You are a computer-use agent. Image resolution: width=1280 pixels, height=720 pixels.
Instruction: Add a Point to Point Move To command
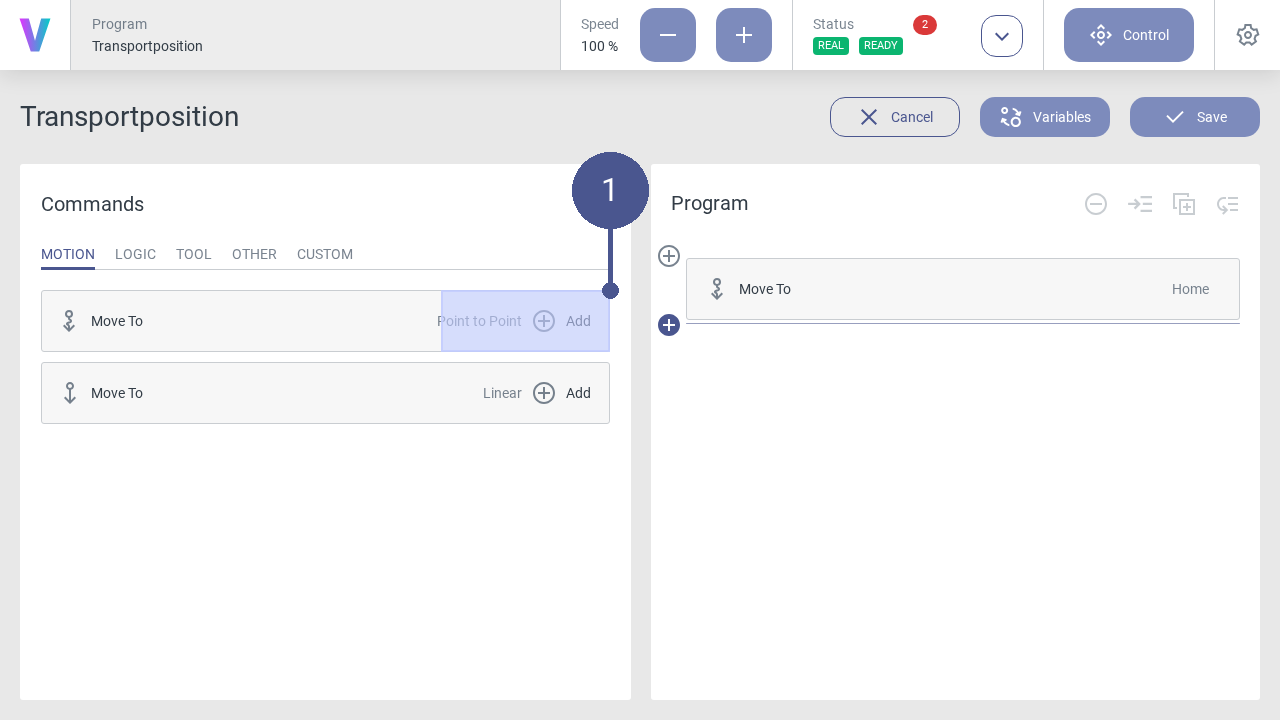pyautogui.click(x=561, y=321)
